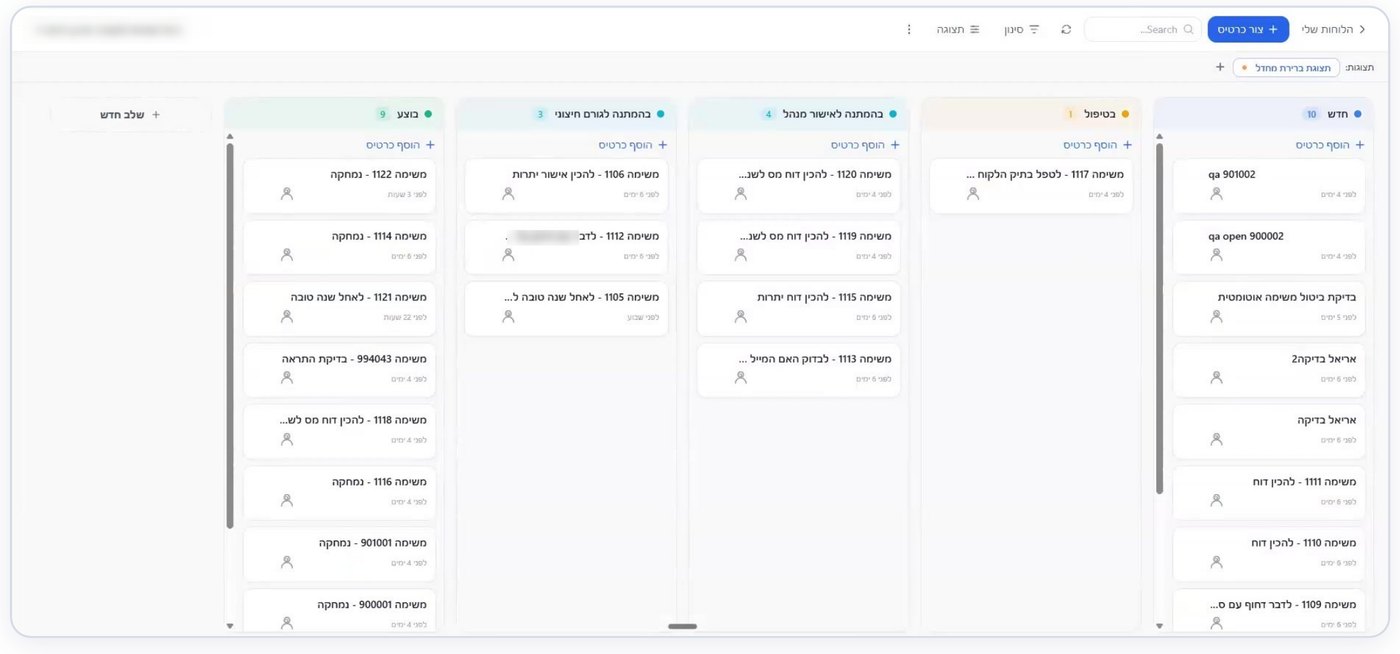Click the assignee icon on card qa 901002

point(1216,194)
